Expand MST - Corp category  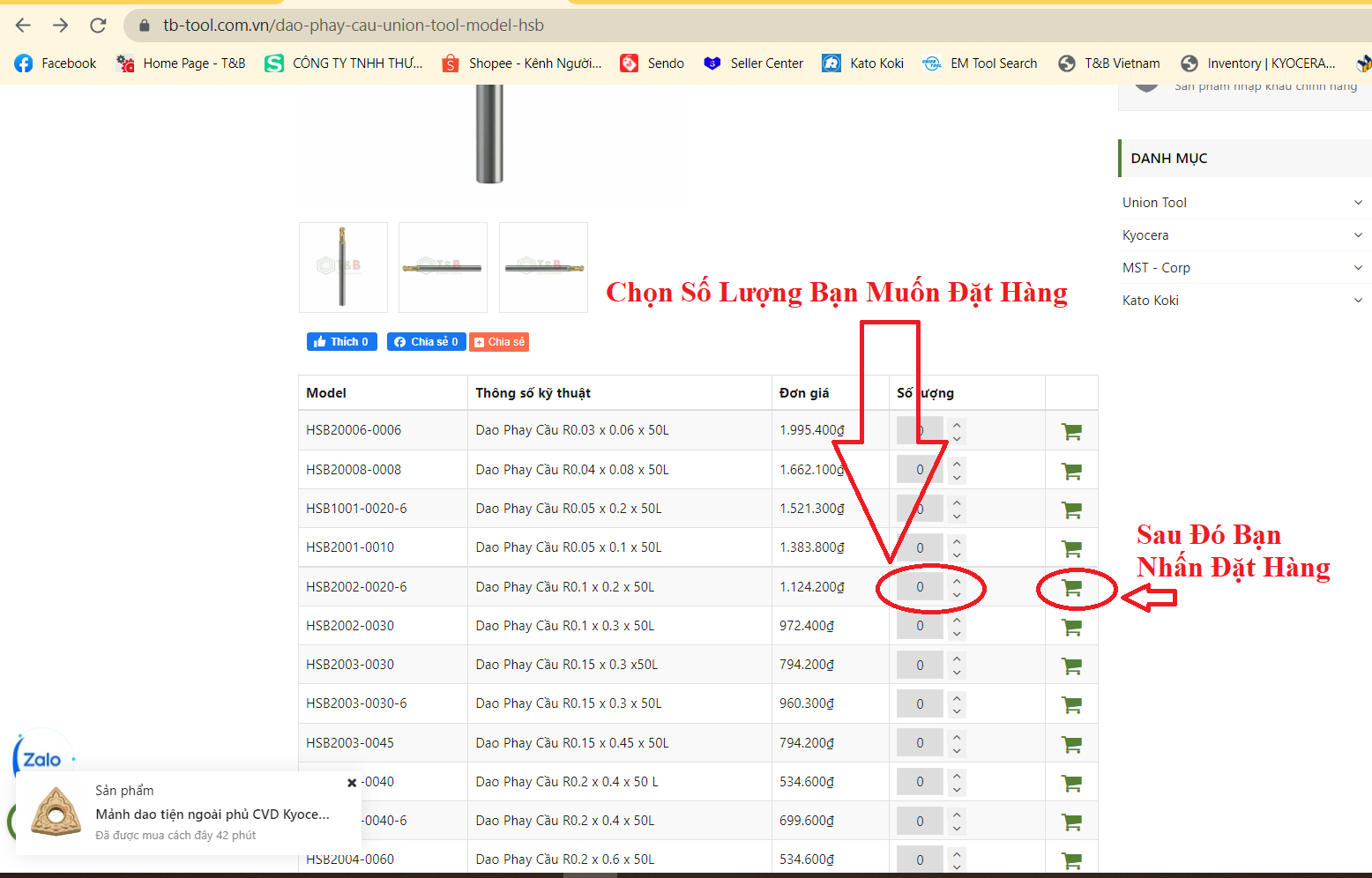pos(1358,268)
